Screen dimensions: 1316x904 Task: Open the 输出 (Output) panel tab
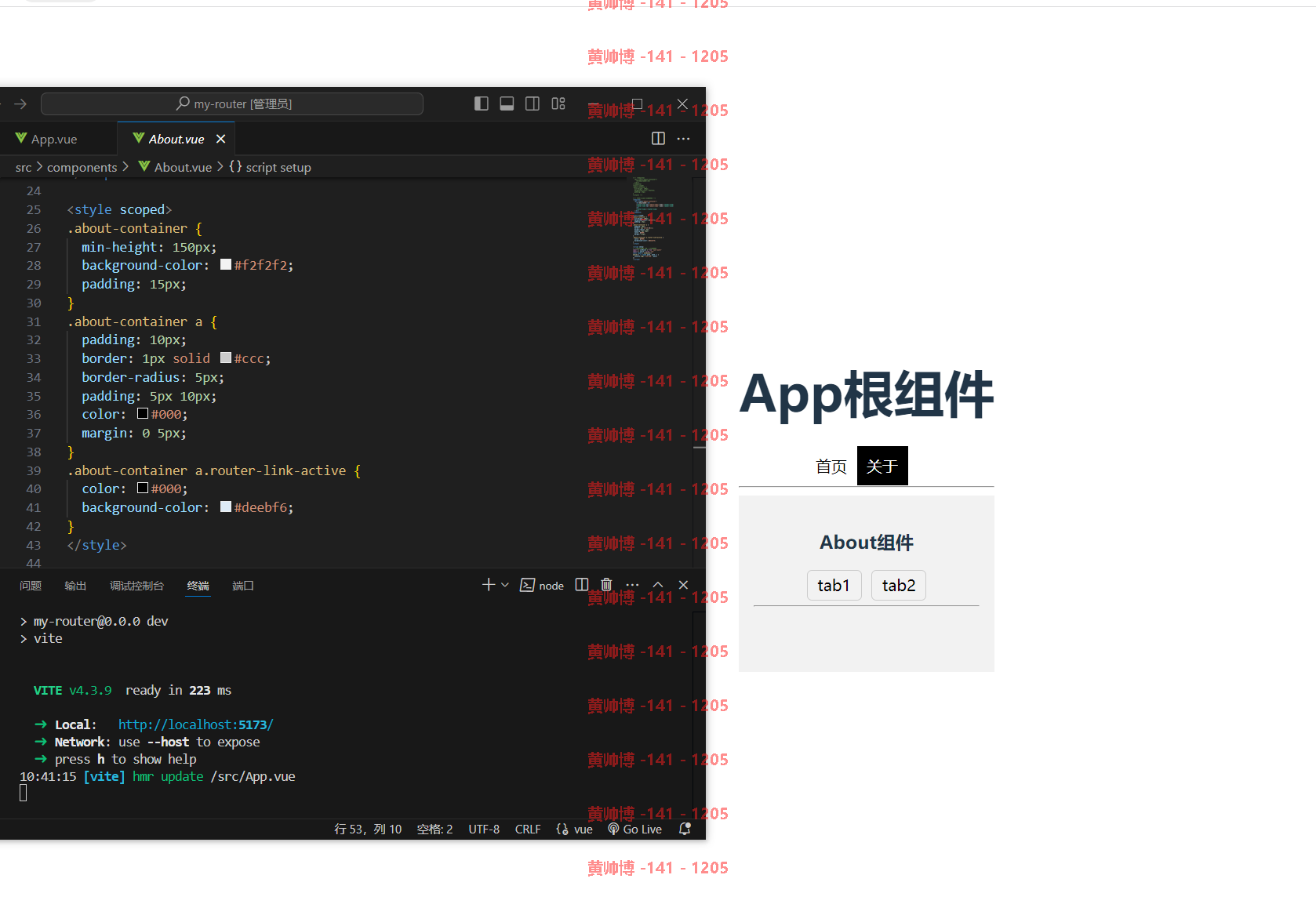point(75,586)
